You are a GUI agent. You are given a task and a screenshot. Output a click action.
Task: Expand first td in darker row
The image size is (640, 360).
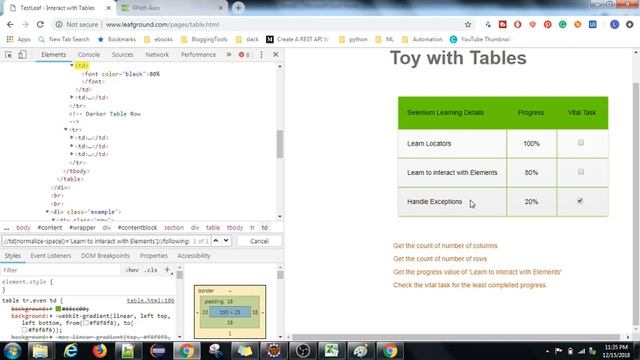(72, 138)
